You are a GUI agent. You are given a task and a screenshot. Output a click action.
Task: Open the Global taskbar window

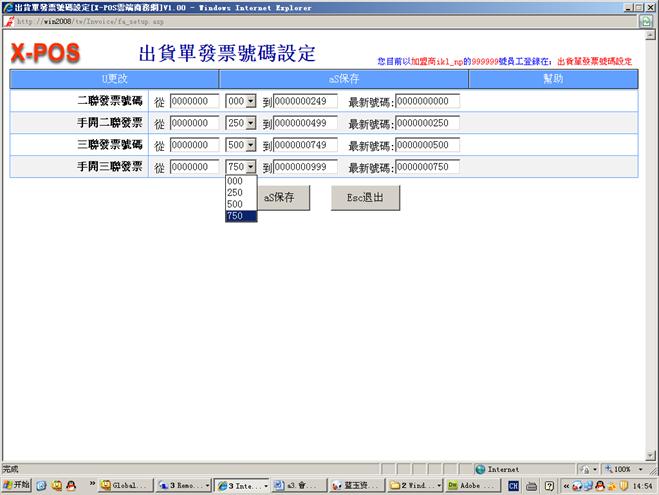125,485
